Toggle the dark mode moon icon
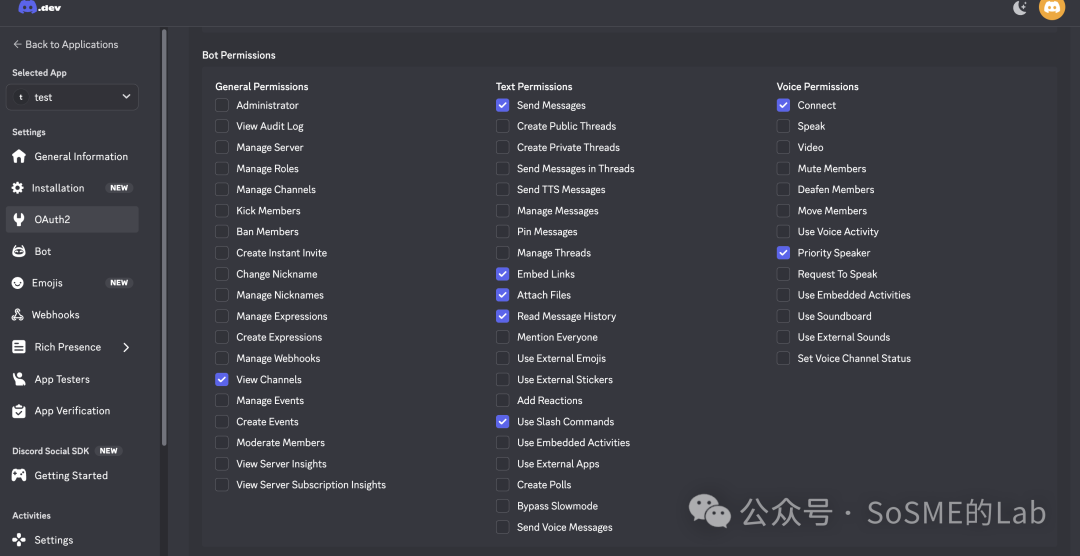This screenshot has width=1080, height=556. 1020,8
